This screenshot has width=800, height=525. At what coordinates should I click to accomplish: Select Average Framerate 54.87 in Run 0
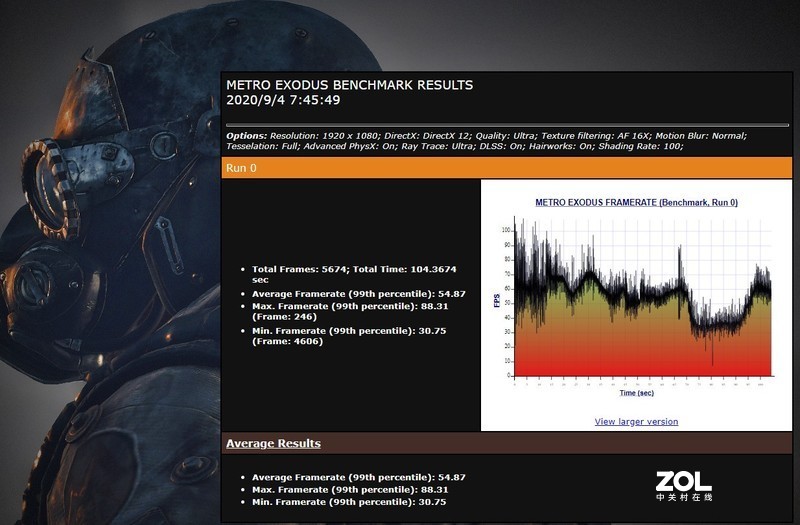(359, 294)
